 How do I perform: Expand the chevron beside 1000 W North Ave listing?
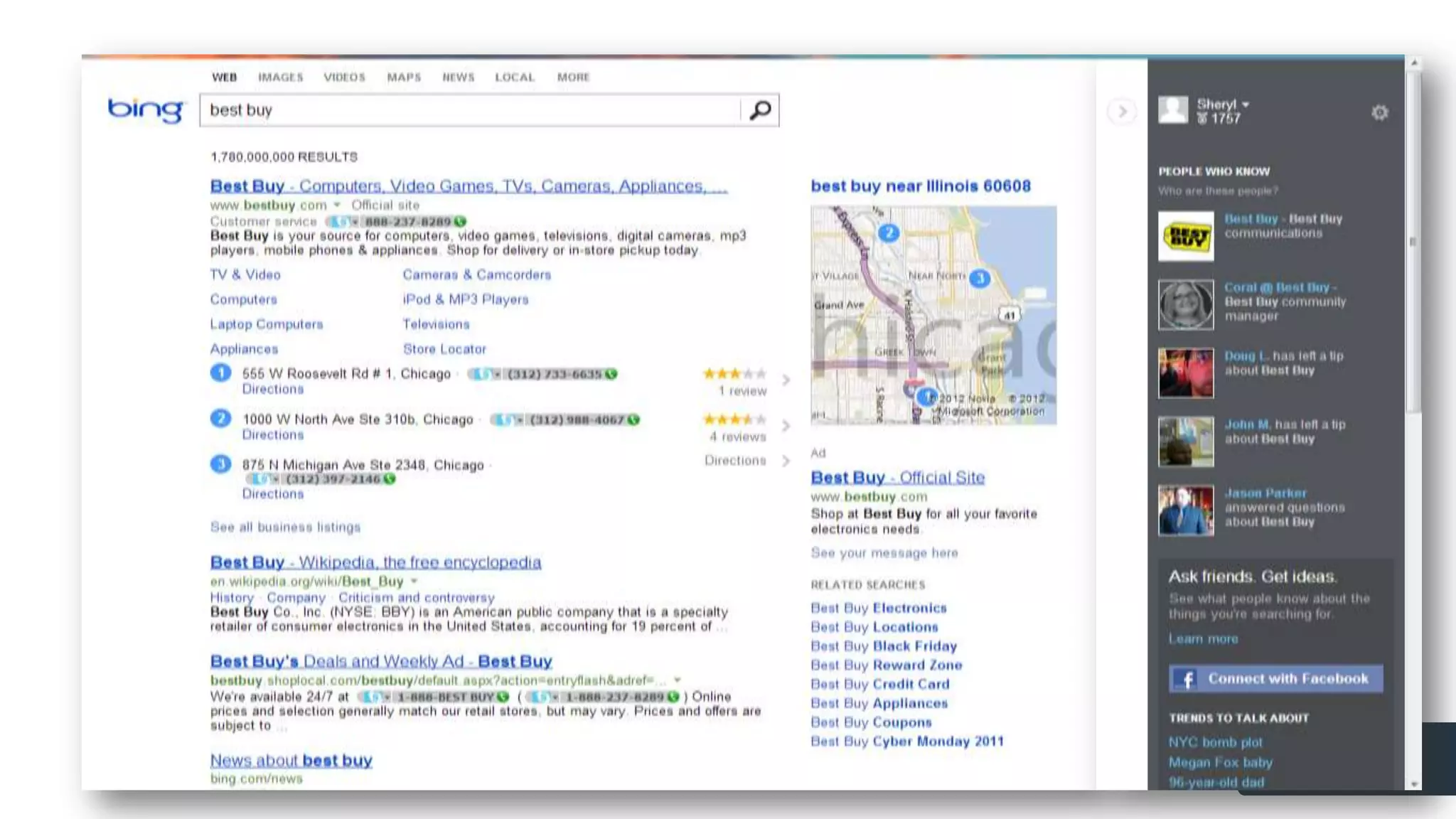point(786,426)
